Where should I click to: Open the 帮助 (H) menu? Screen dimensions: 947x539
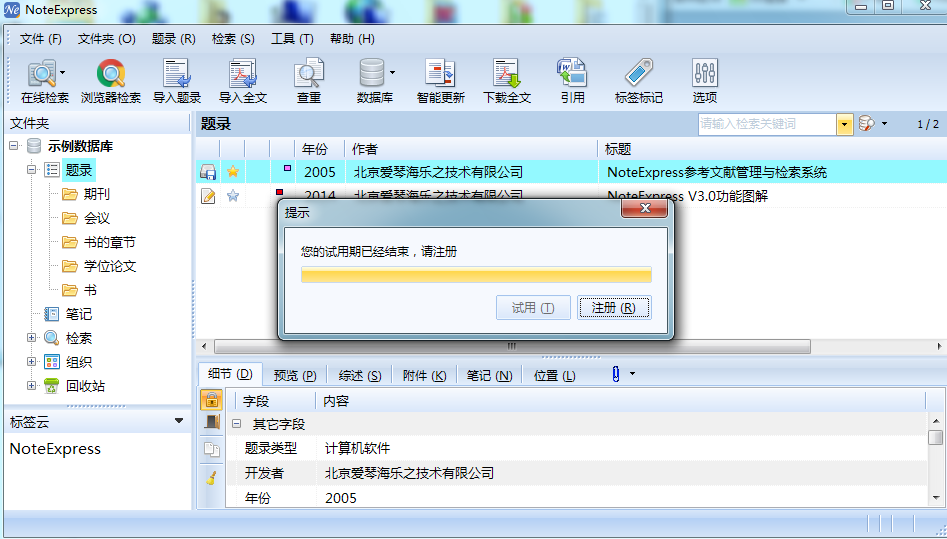(352, 39)
